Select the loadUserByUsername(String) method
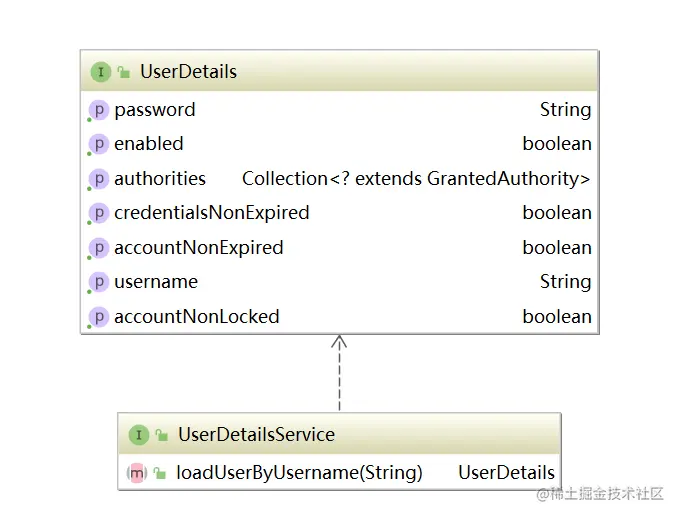 (x=299, y=473)
